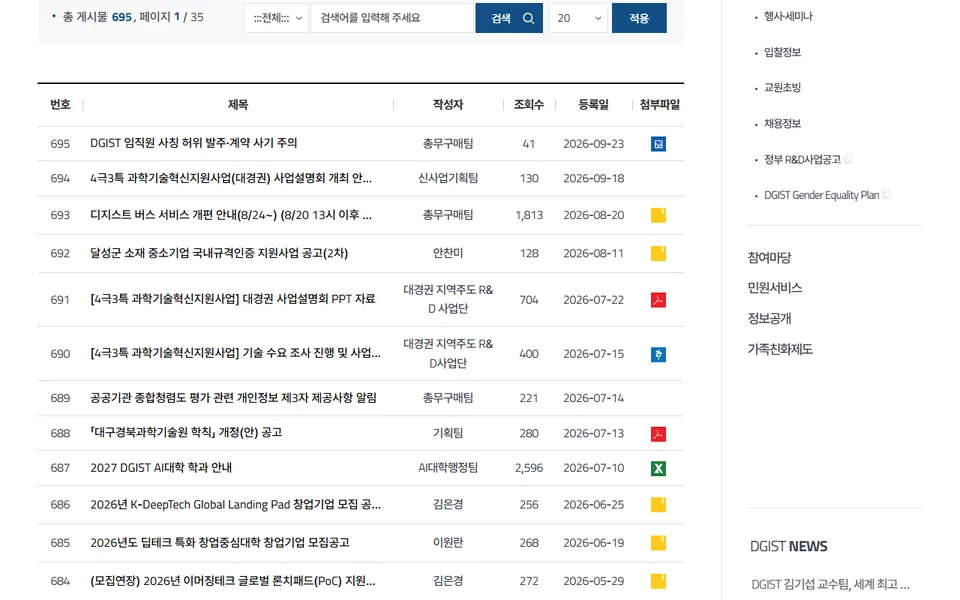
Task: Click author 신사업기획팀 in row 694
Action: (448, 178)
